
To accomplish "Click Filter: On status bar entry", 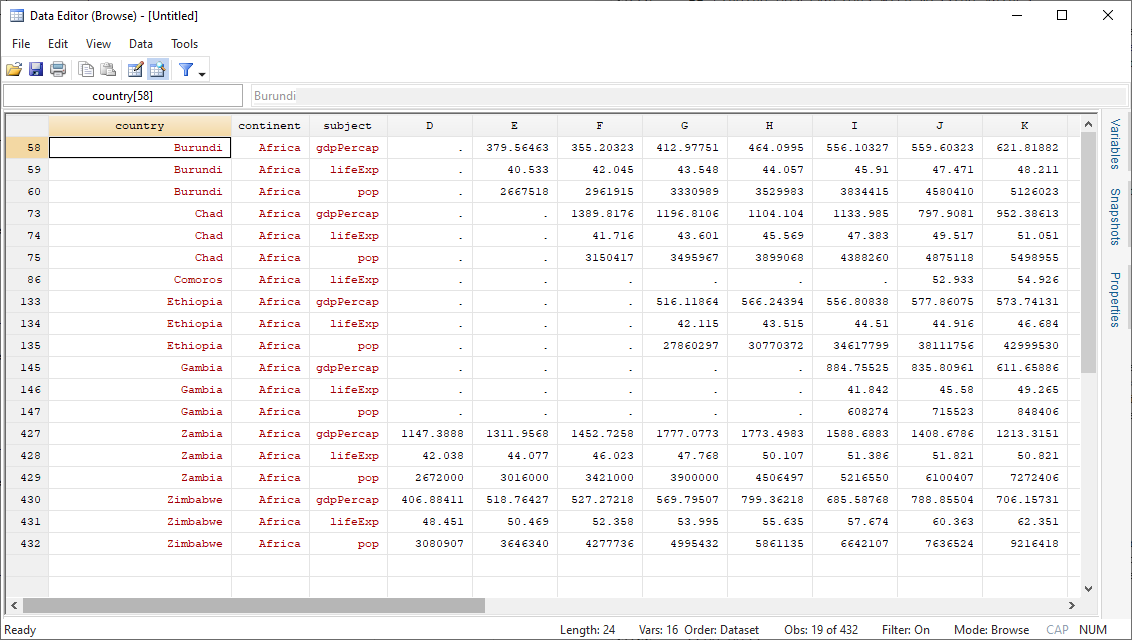I will (905, 630).
